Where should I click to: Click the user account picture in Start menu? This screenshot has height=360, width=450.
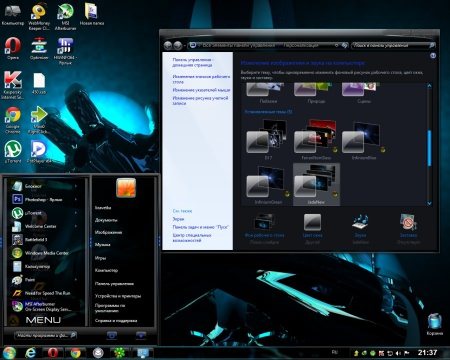coord(126,188)
